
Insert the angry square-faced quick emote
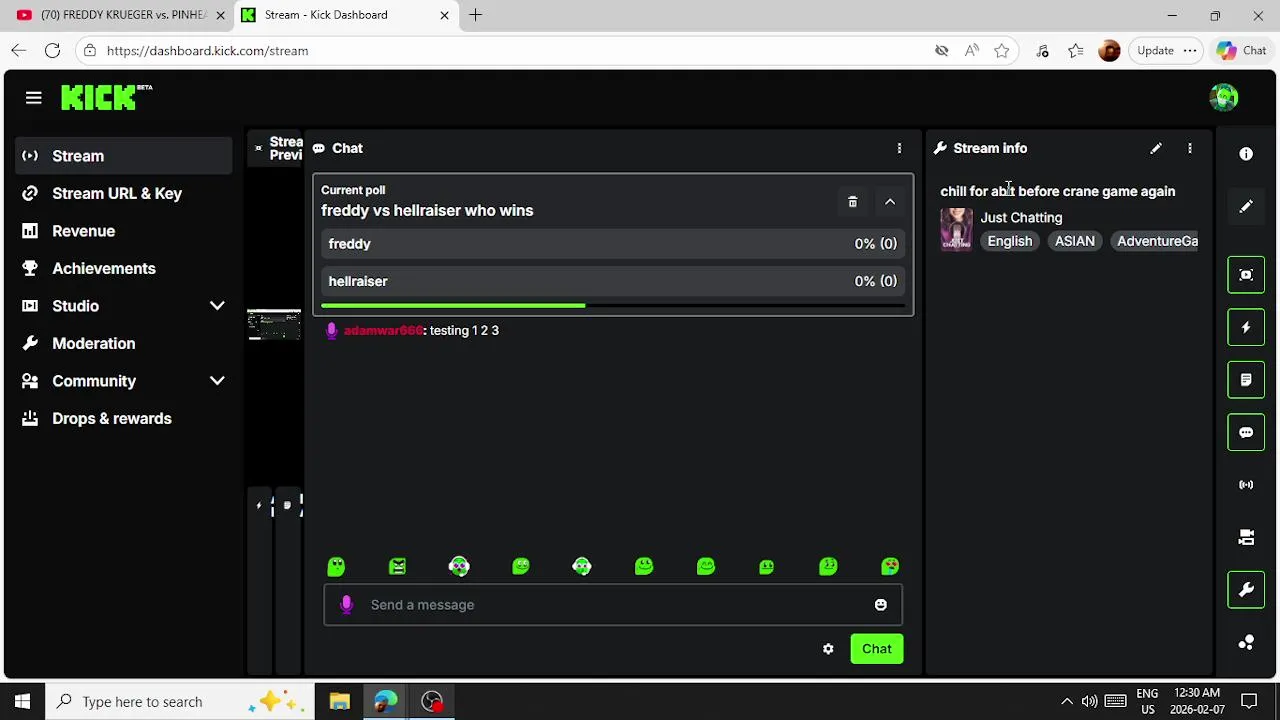(x=397, y=567)
